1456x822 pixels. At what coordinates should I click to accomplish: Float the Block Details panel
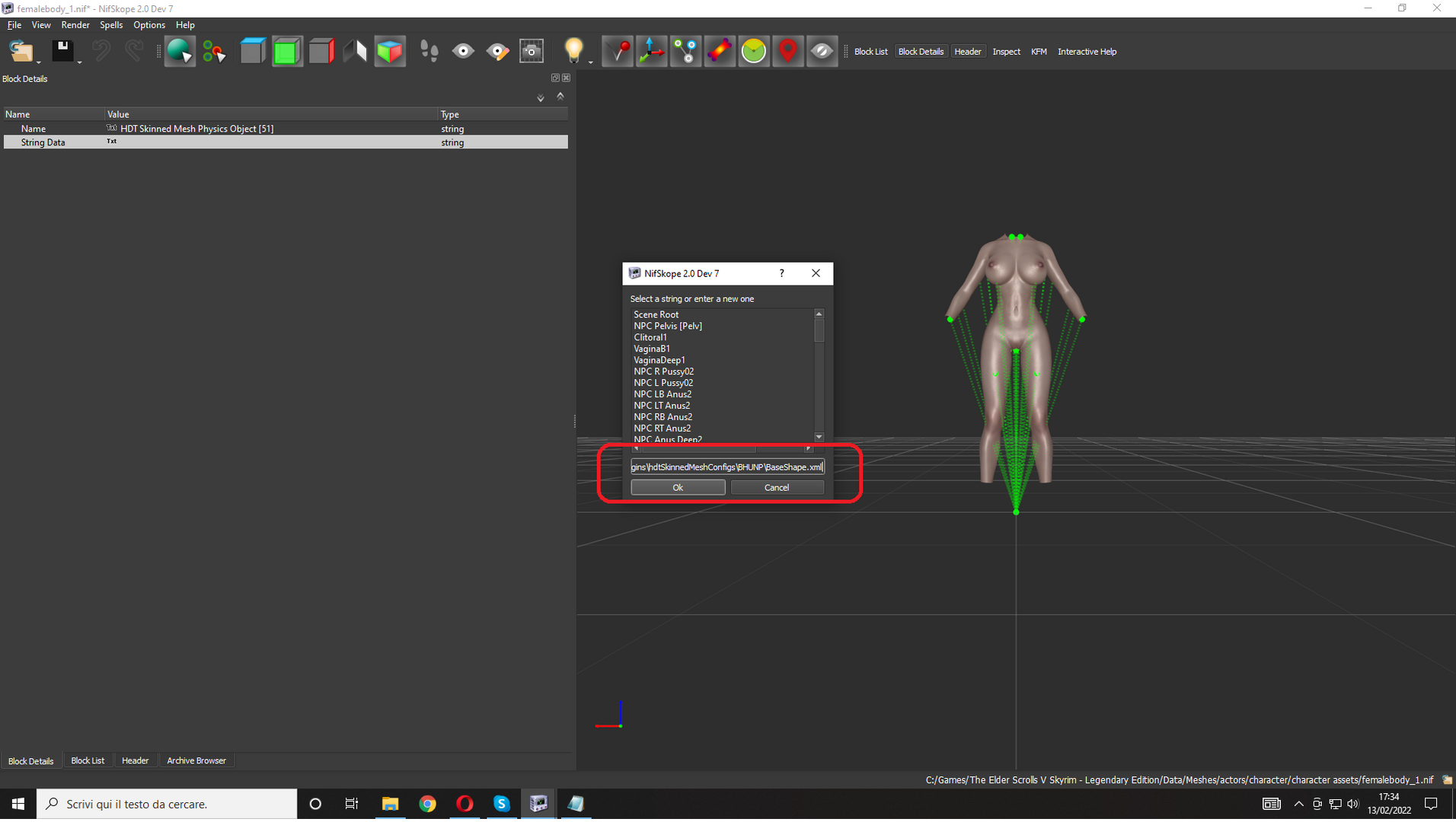point(555,78)
